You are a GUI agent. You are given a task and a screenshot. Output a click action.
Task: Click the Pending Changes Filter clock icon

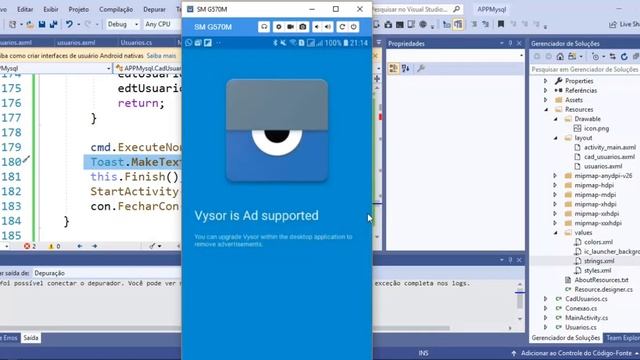click(x=596, y=57)
